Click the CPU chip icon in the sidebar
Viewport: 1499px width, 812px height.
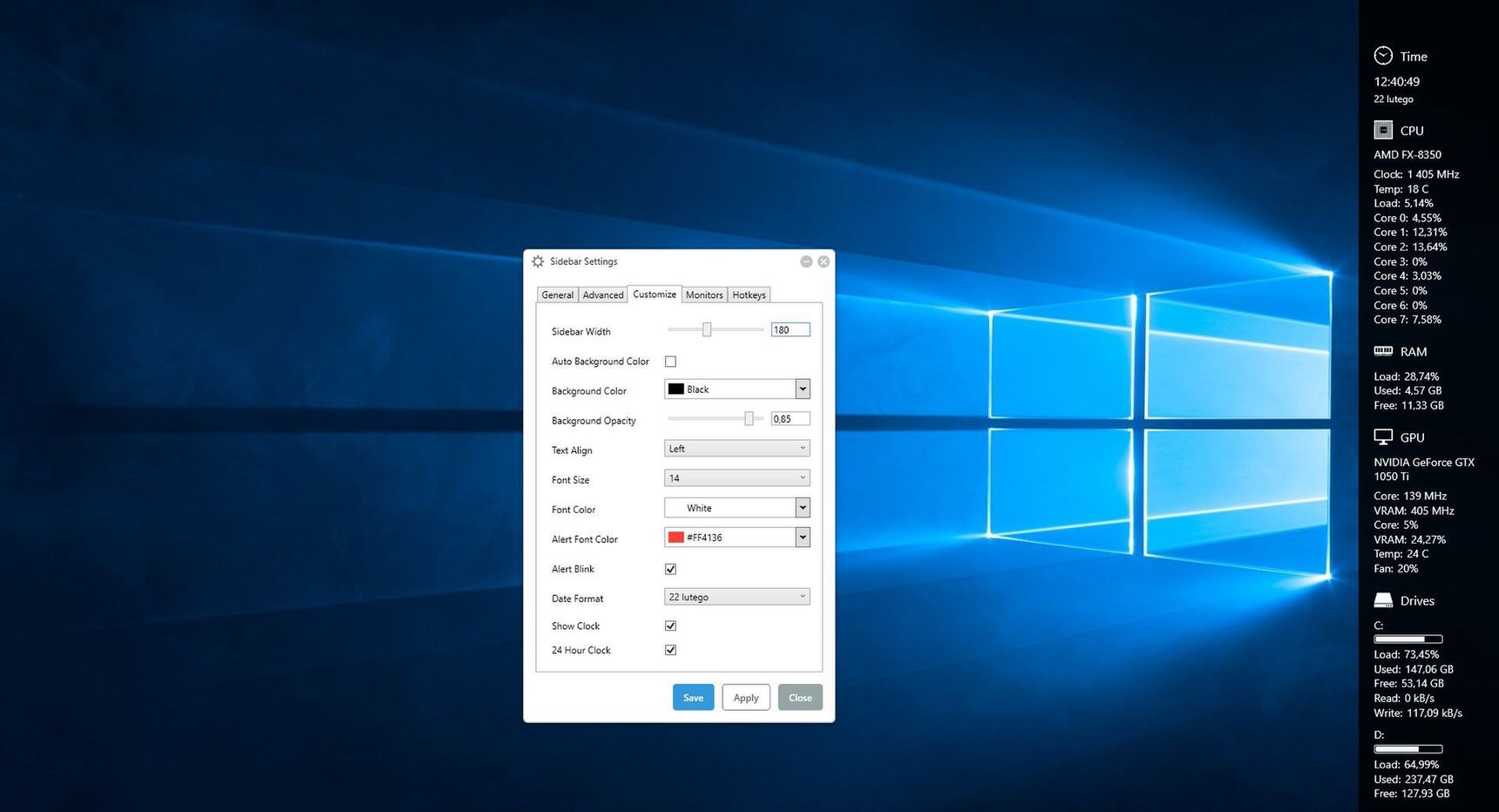[1383, 130]
